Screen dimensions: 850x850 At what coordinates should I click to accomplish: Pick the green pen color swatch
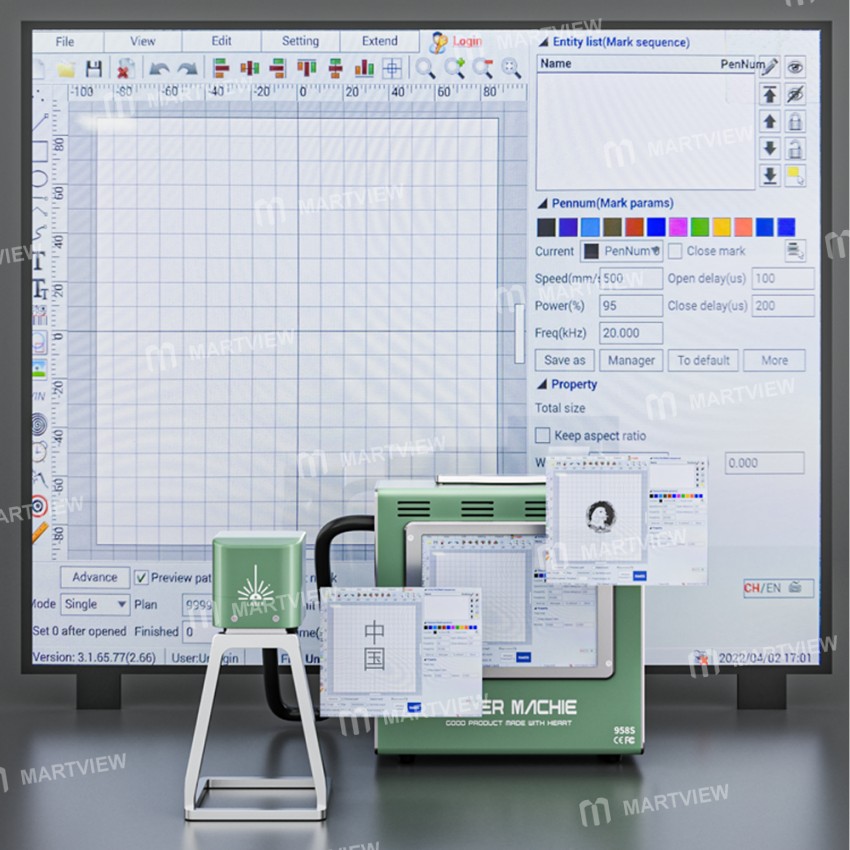click(x=700, y=227)
